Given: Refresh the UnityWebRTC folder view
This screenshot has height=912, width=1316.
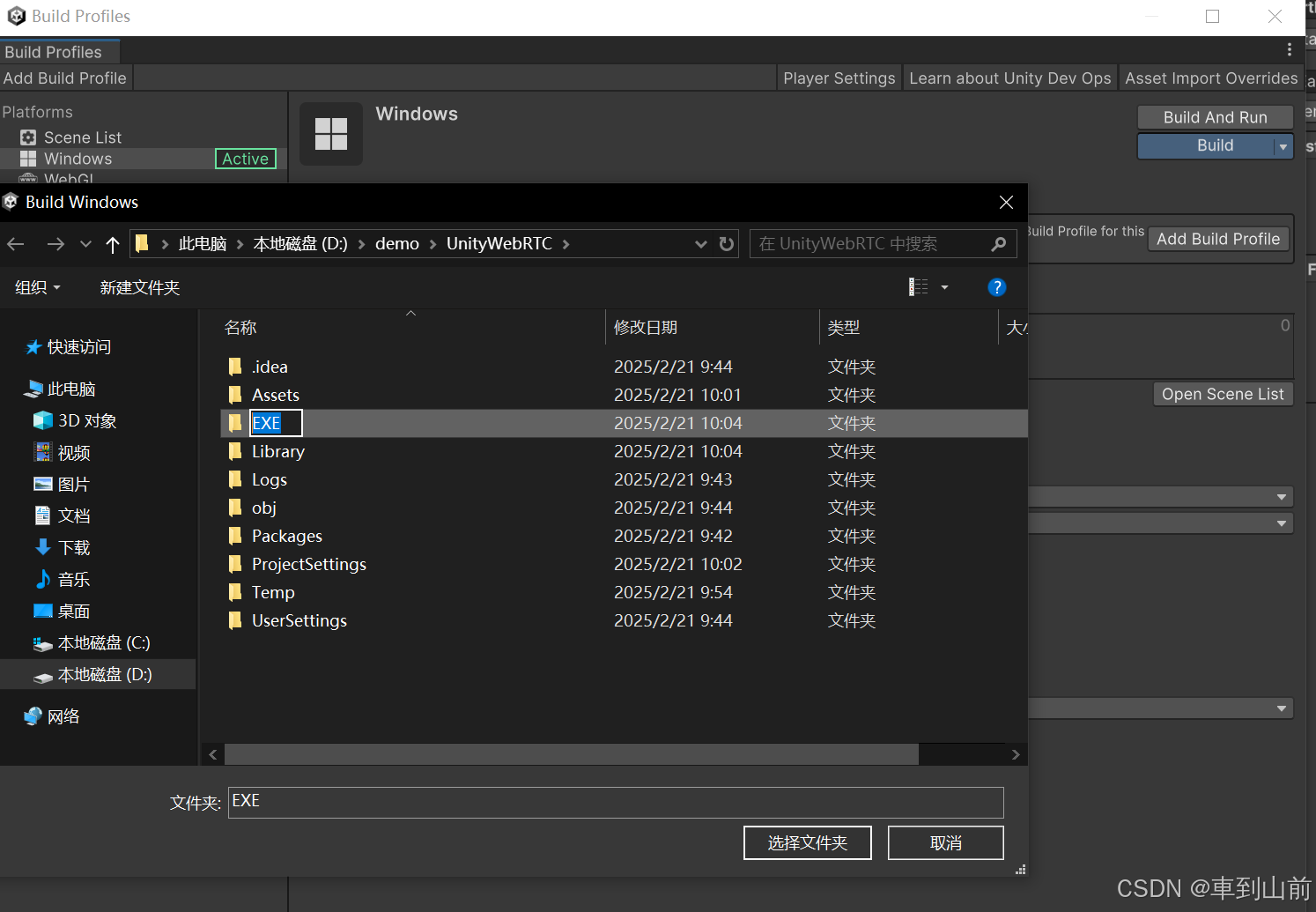Looking at the screenshot, I should [727, 244].
